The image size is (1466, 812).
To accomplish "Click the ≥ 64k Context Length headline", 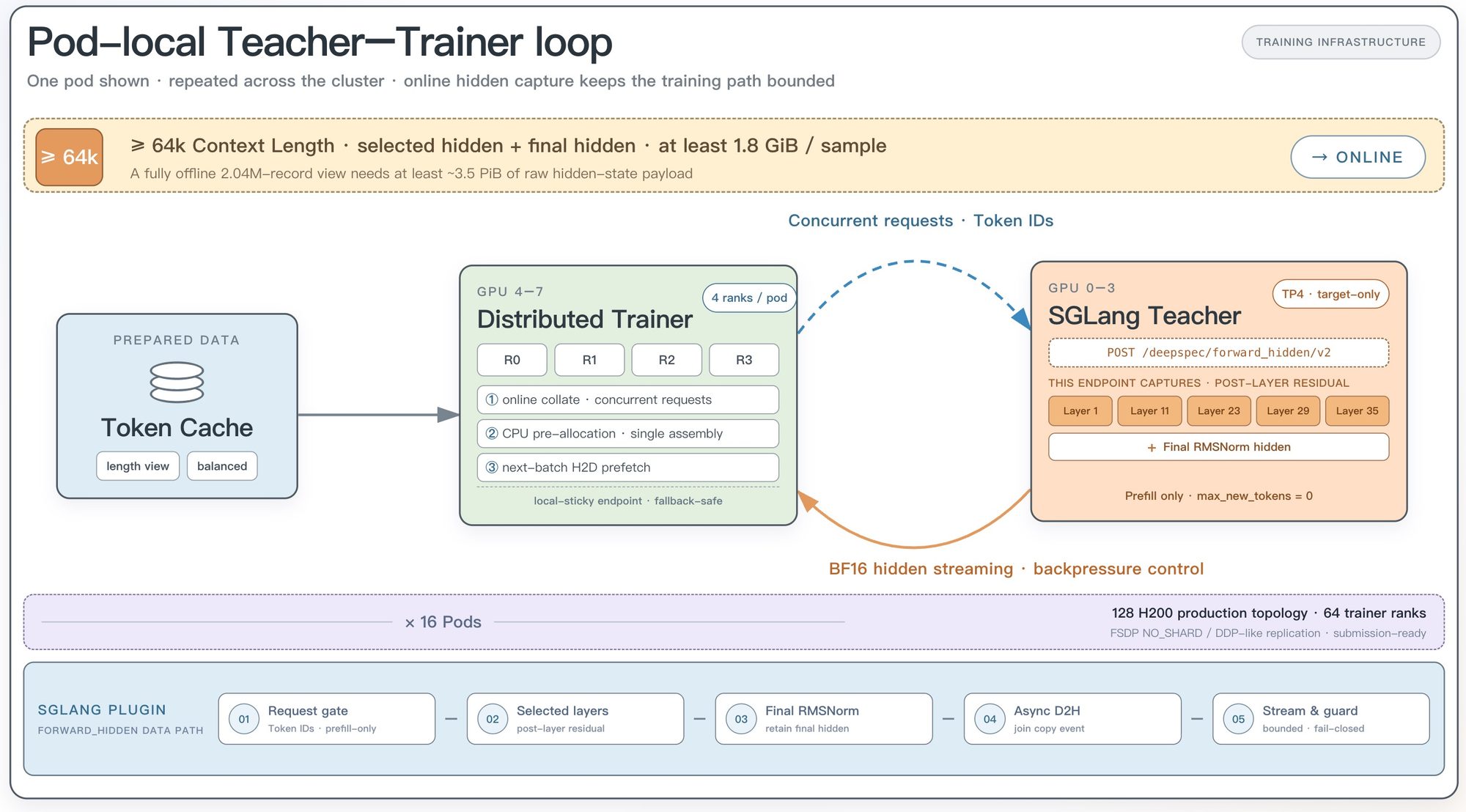I will (508, 146).
